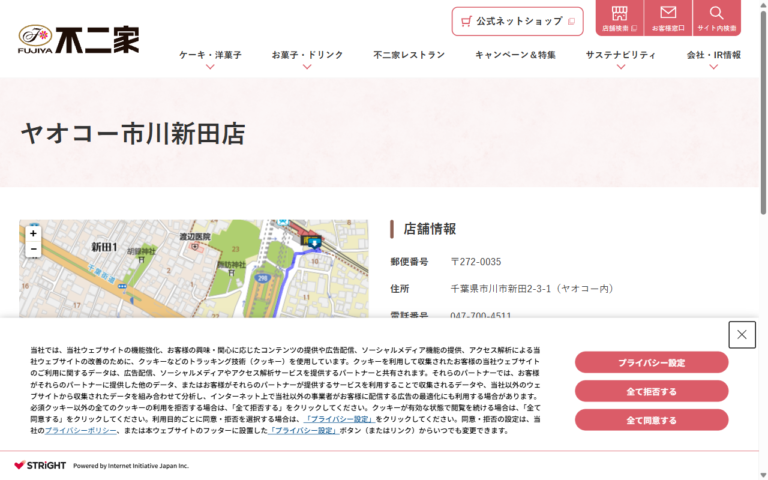Open 会社・IR情報 menu

[x=714, y=55]
